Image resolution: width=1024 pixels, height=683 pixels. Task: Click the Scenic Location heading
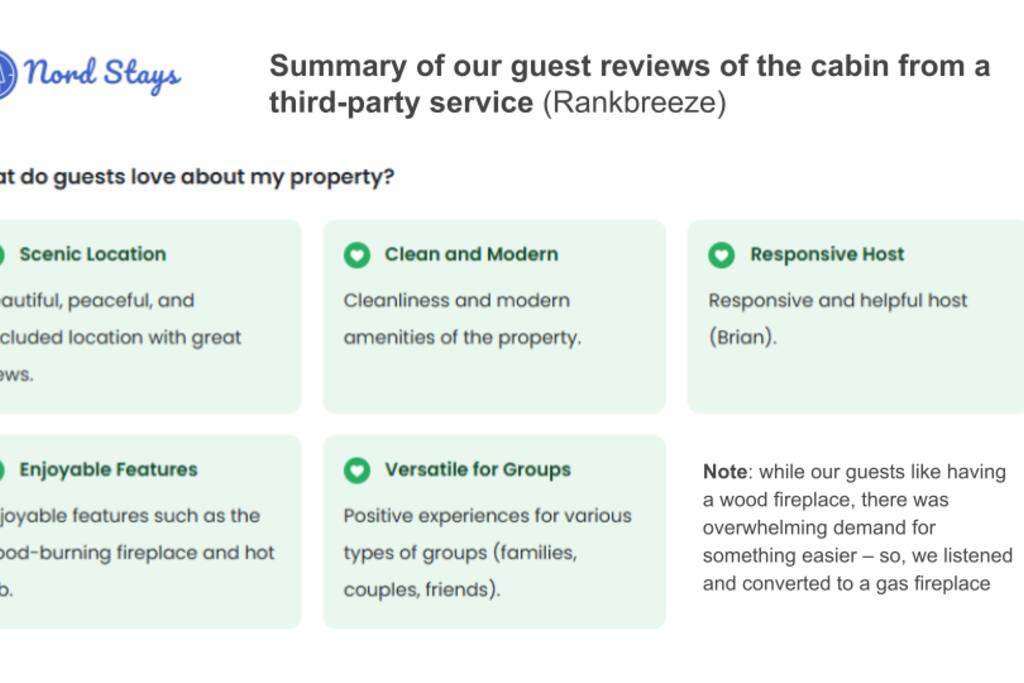click(93, 254)
